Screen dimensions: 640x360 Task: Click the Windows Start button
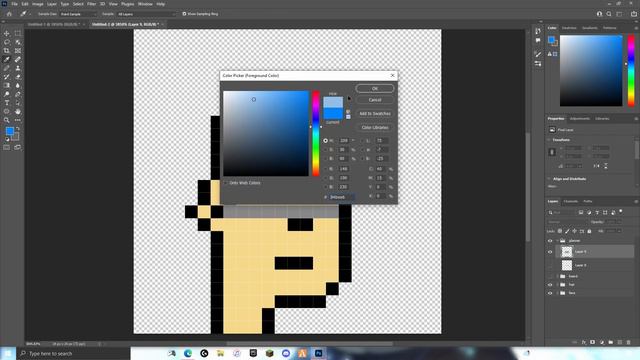click(8, 353)
